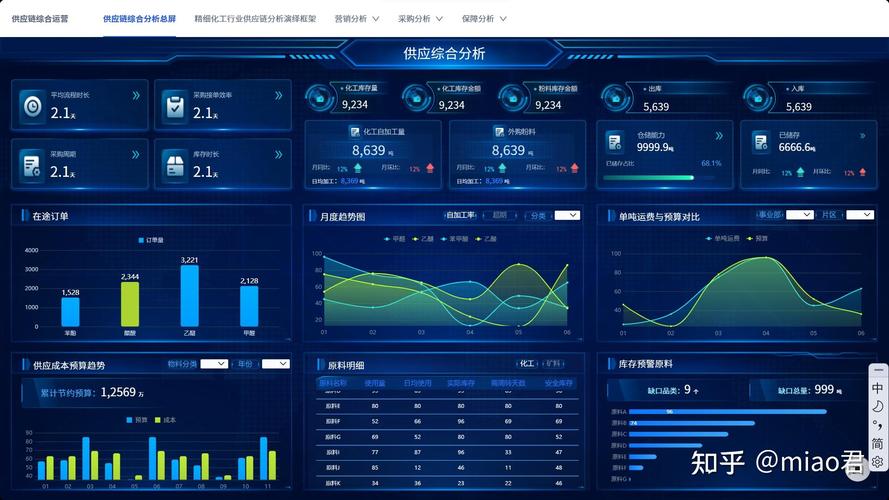The height and width of the screenshot is (500, 889).
Task: Toggle the blue 预算 legend in cost chart
Action: point(137,420)
